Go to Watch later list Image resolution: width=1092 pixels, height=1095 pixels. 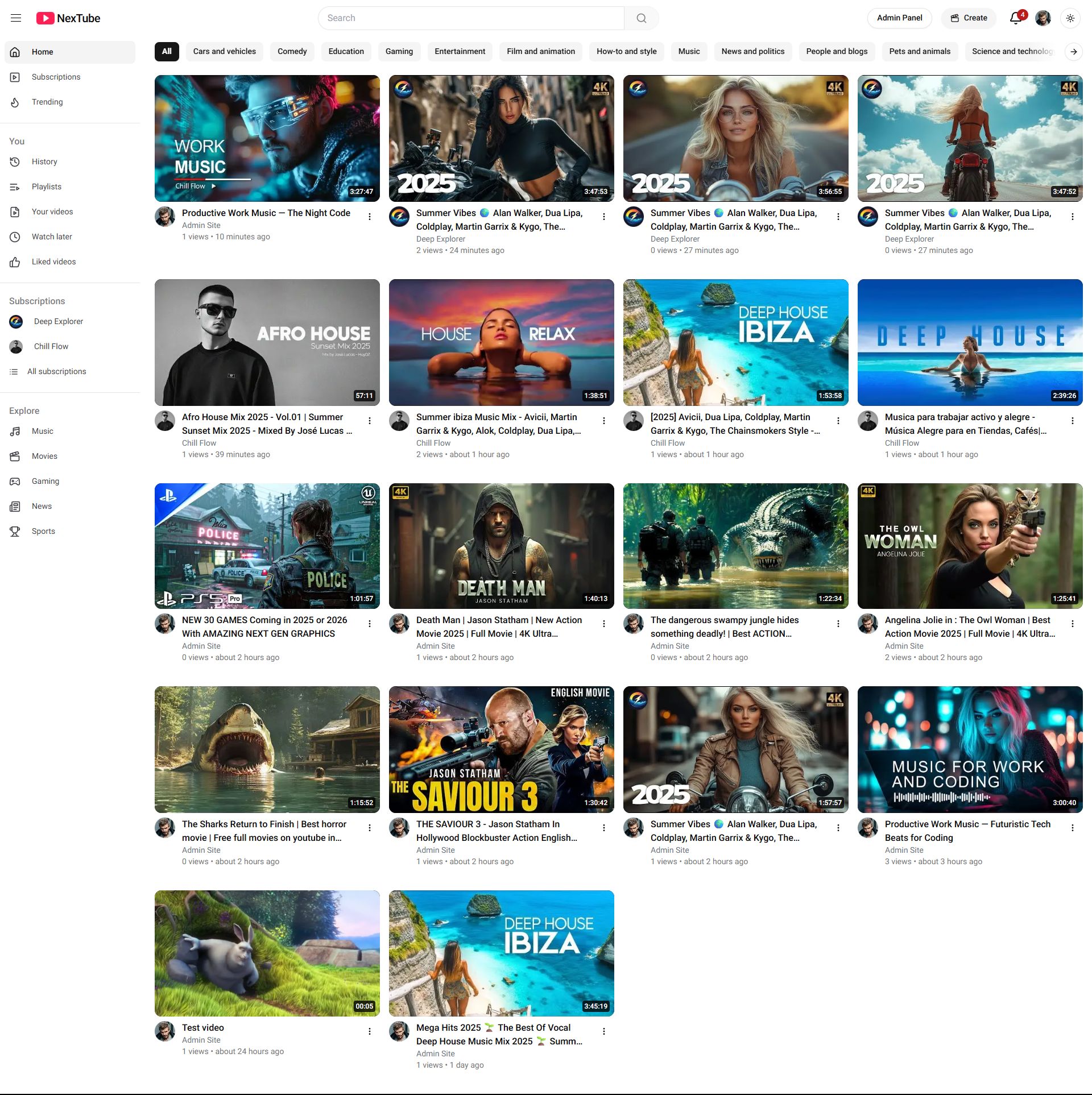pyautogui.click(x=52, y=237)
